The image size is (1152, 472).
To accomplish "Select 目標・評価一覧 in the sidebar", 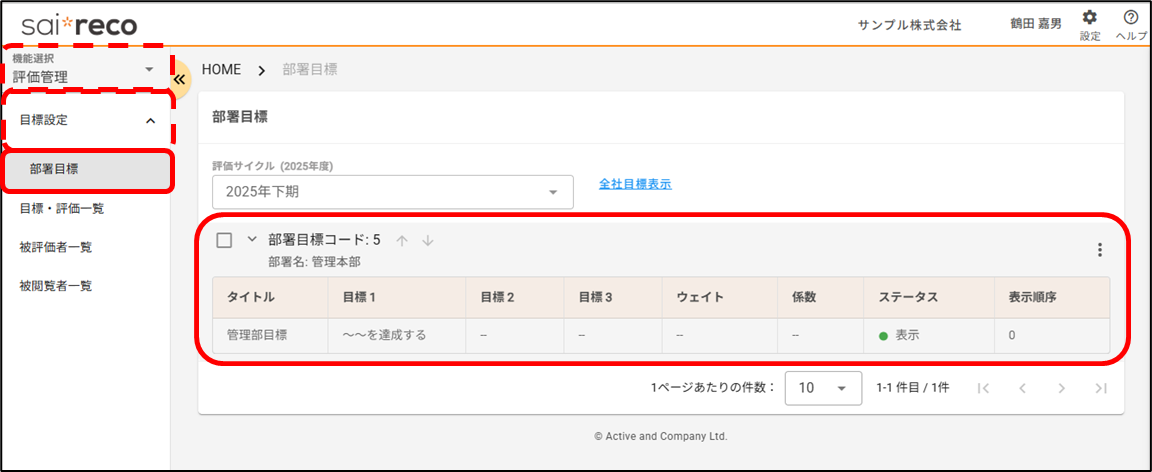I will pyautogui.click(x=62, y=209).
